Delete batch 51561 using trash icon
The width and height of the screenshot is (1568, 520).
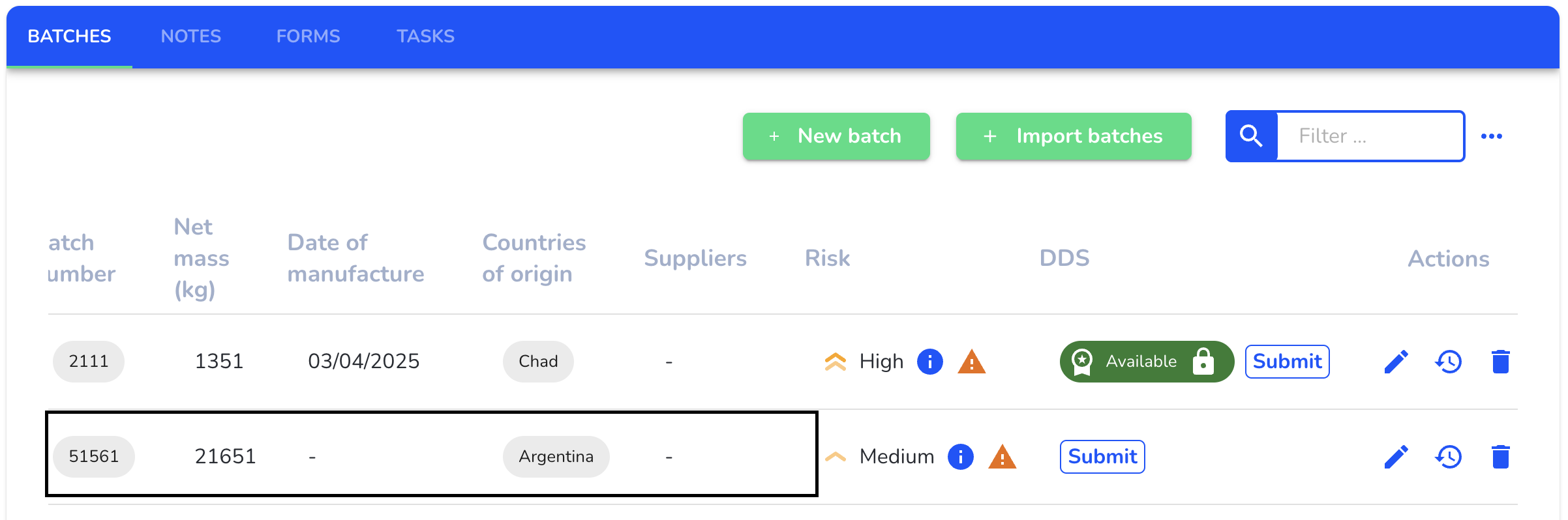(x=1501, y=457)
